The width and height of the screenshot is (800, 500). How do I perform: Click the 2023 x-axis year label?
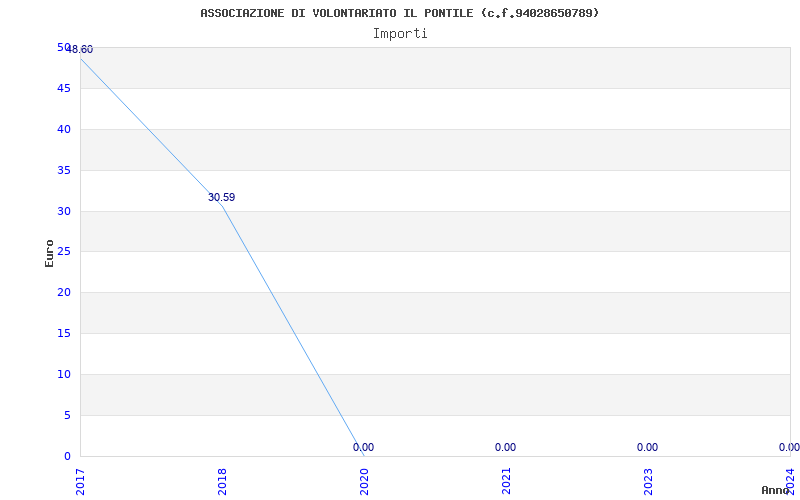pos(647,482)
